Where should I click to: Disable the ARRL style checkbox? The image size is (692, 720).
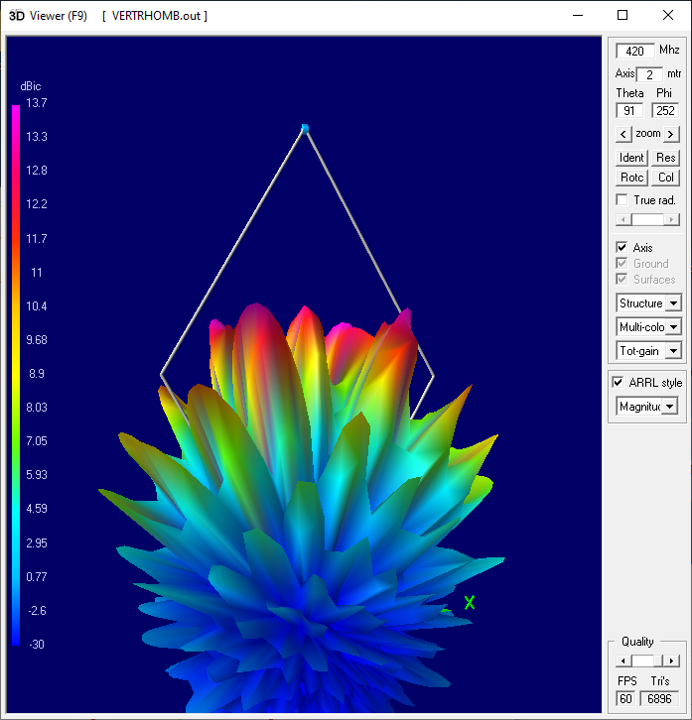618,382
